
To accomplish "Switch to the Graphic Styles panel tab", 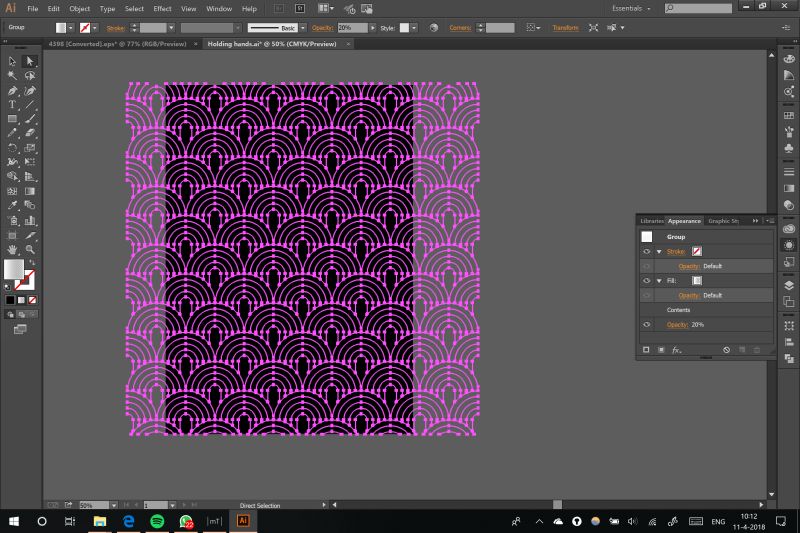I will point(723,221).
